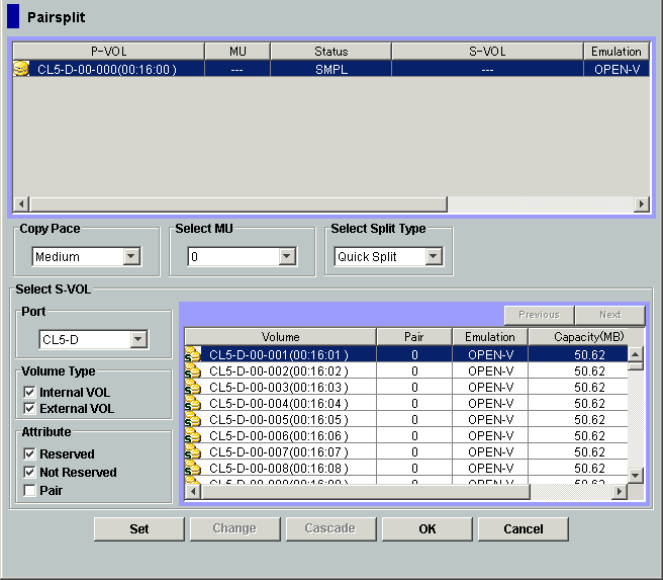Sort by the Capacity(MB) column header

click(588, 337)
